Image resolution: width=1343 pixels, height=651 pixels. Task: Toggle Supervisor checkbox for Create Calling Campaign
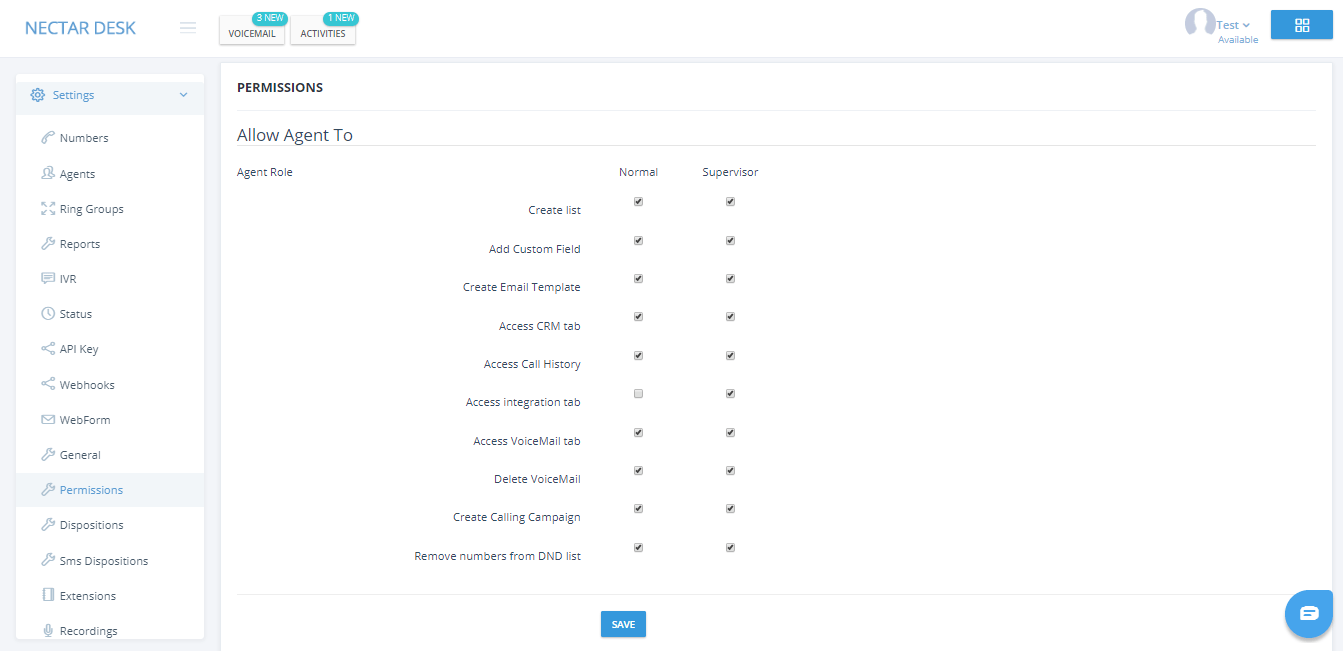coord(730,508)
